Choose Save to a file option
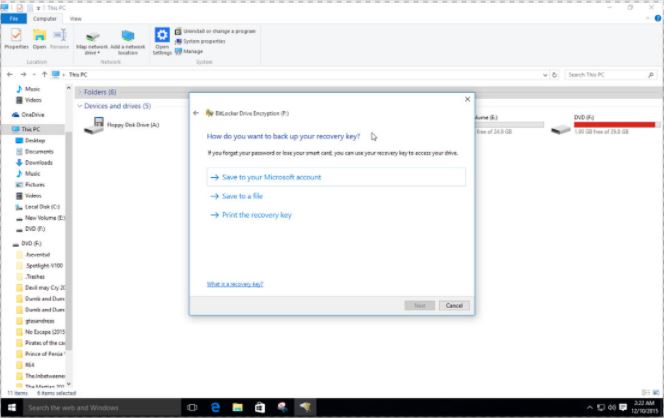Image resolution: width=664 pixels, height=418 pixels. (x=237, y=196)
